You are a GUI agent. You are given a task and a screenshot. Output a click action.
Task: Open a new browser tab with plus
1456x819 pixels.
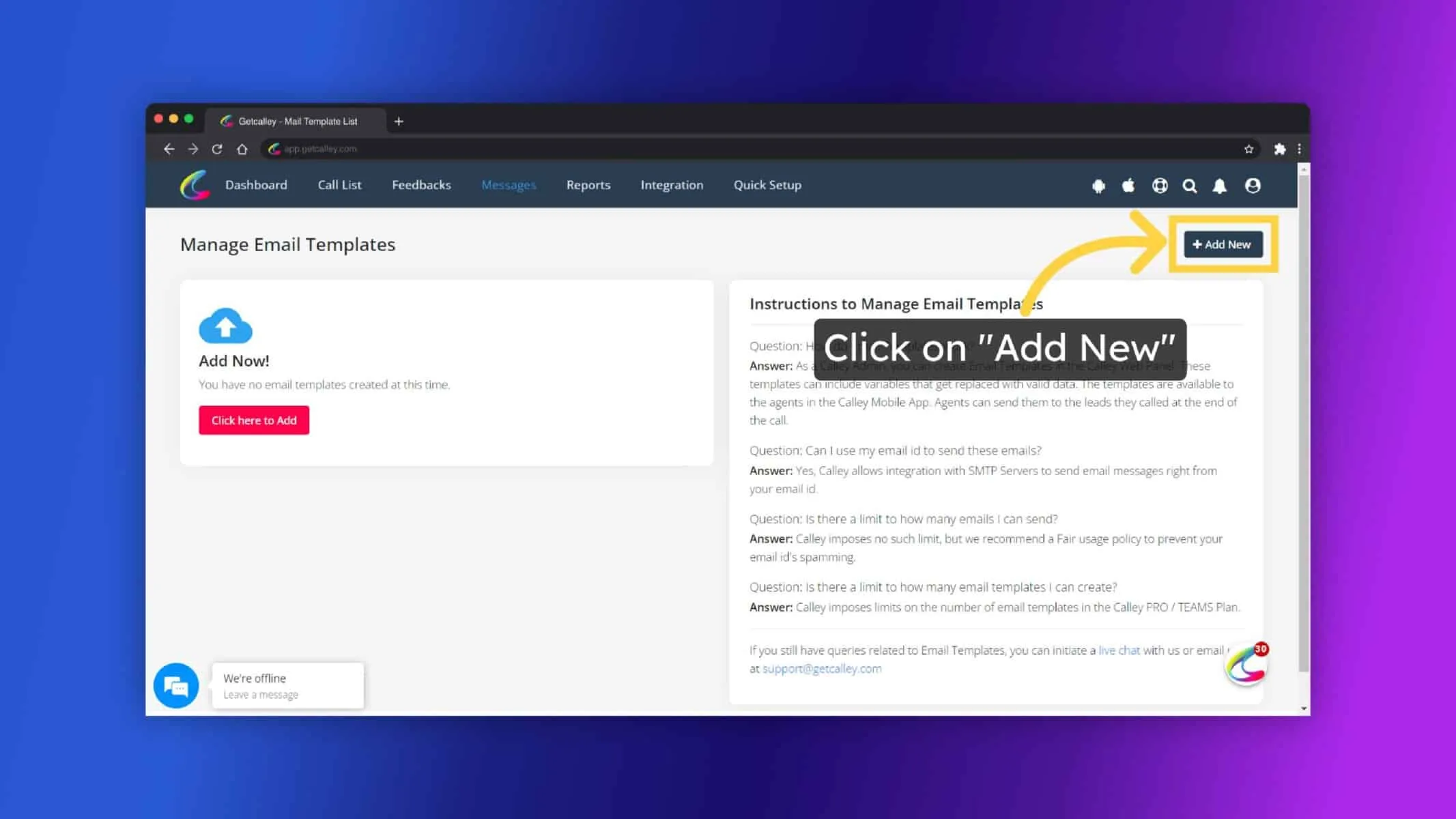click(x=399, y=121)
